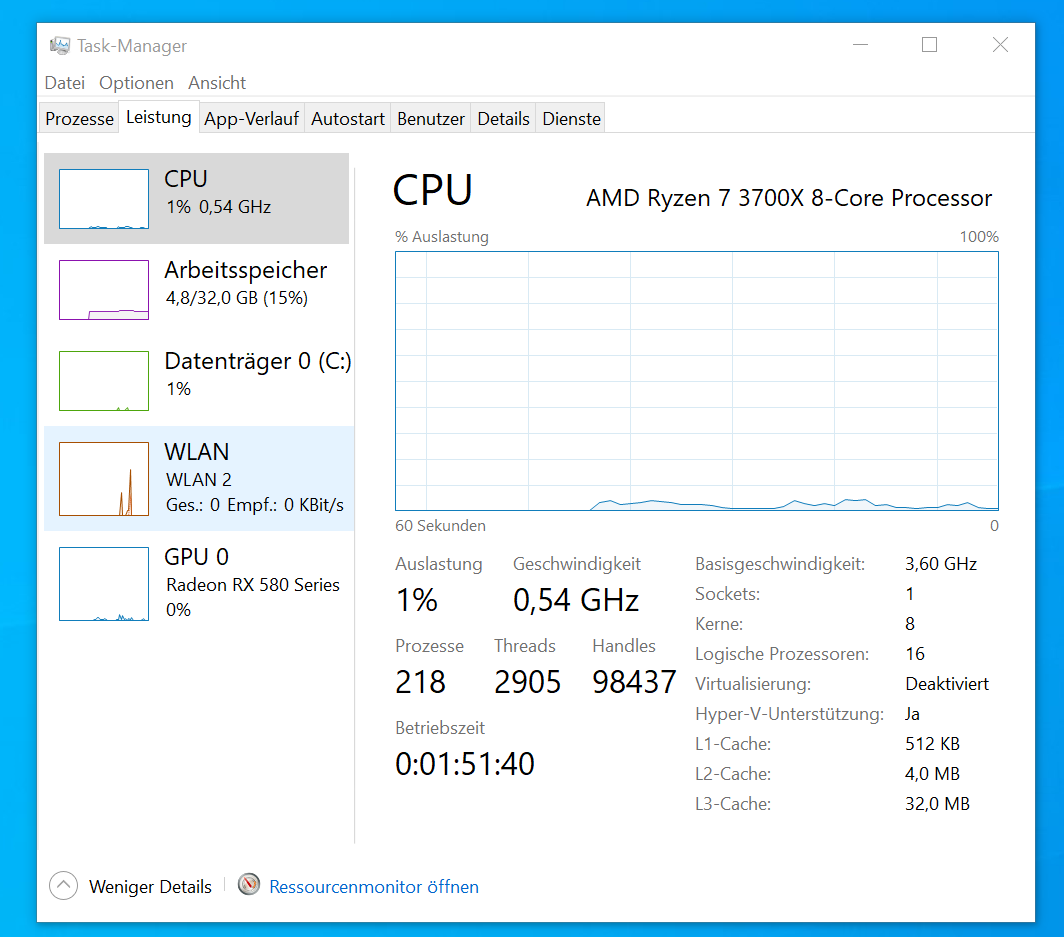Switch to the Benutzer tab
The image size is (1064, 937).
pyautogui.click(x=430, y=118)
